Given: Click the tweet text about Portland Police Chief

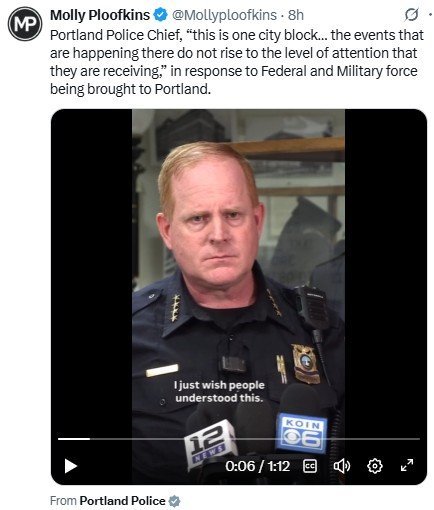Looking at the screenshot, I should tap(237, 62).
